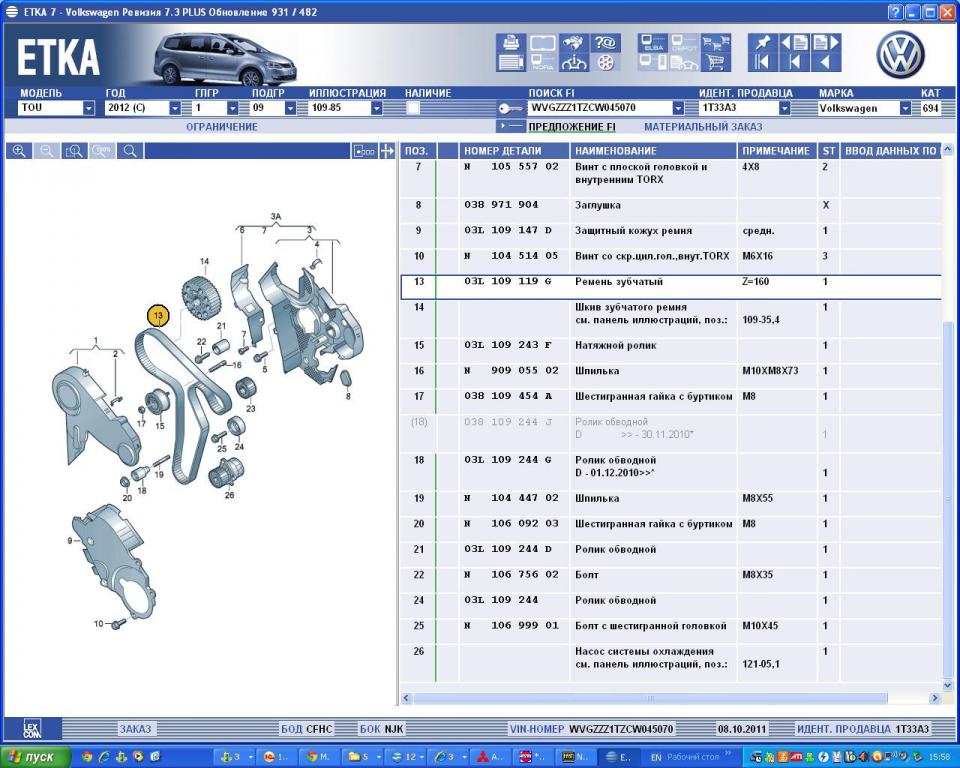Screen dimensions: 960x768
Task: Open the parts list table icon
Action: 511,62
